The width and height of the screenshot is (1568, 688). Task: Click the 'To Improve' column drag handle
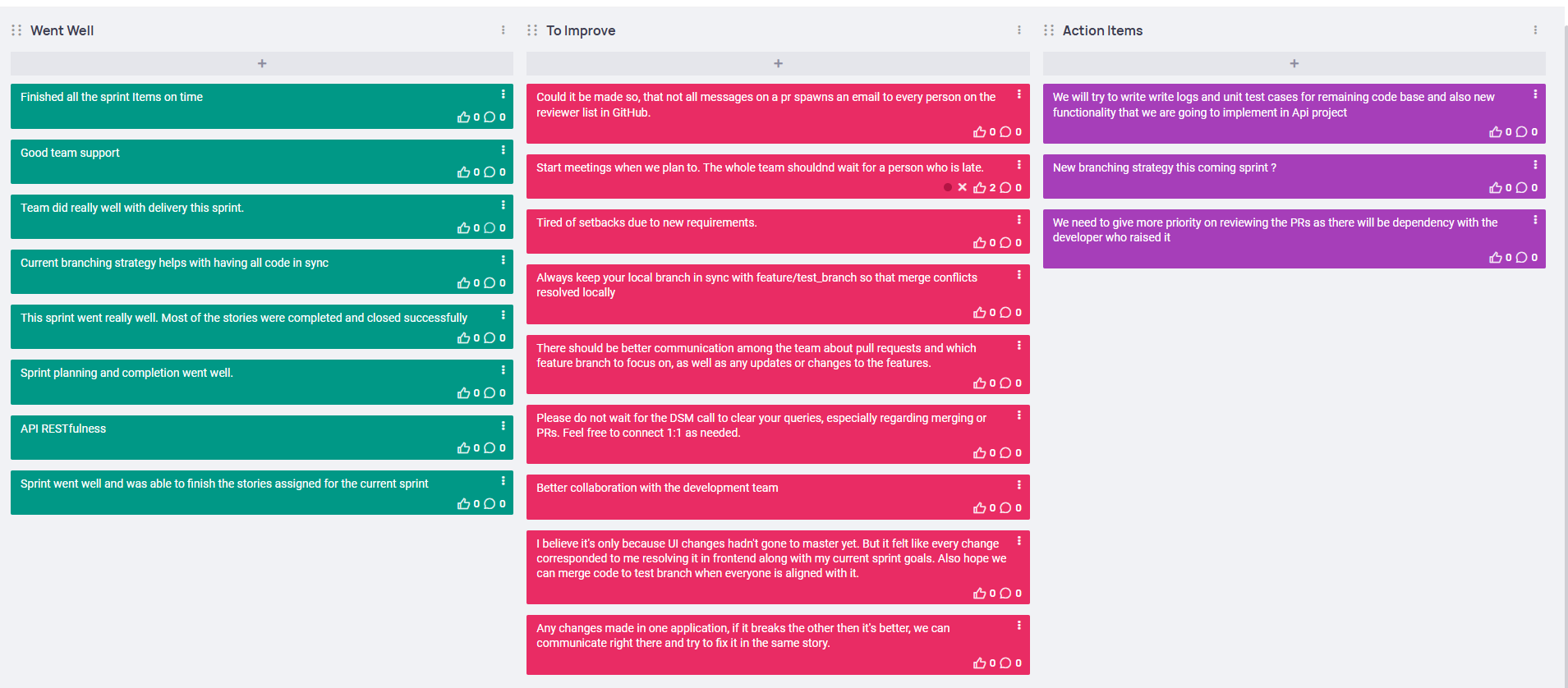532,30
